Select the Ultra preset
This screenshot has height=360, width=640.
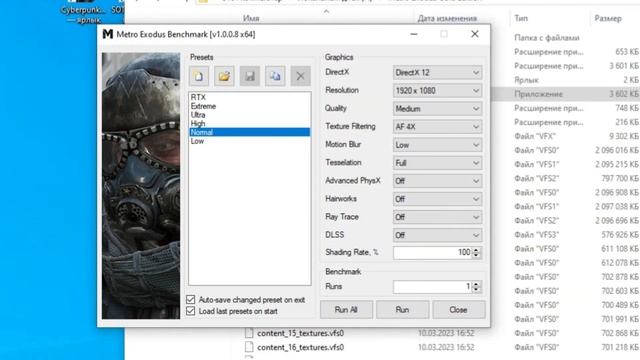tap(249, 115)
